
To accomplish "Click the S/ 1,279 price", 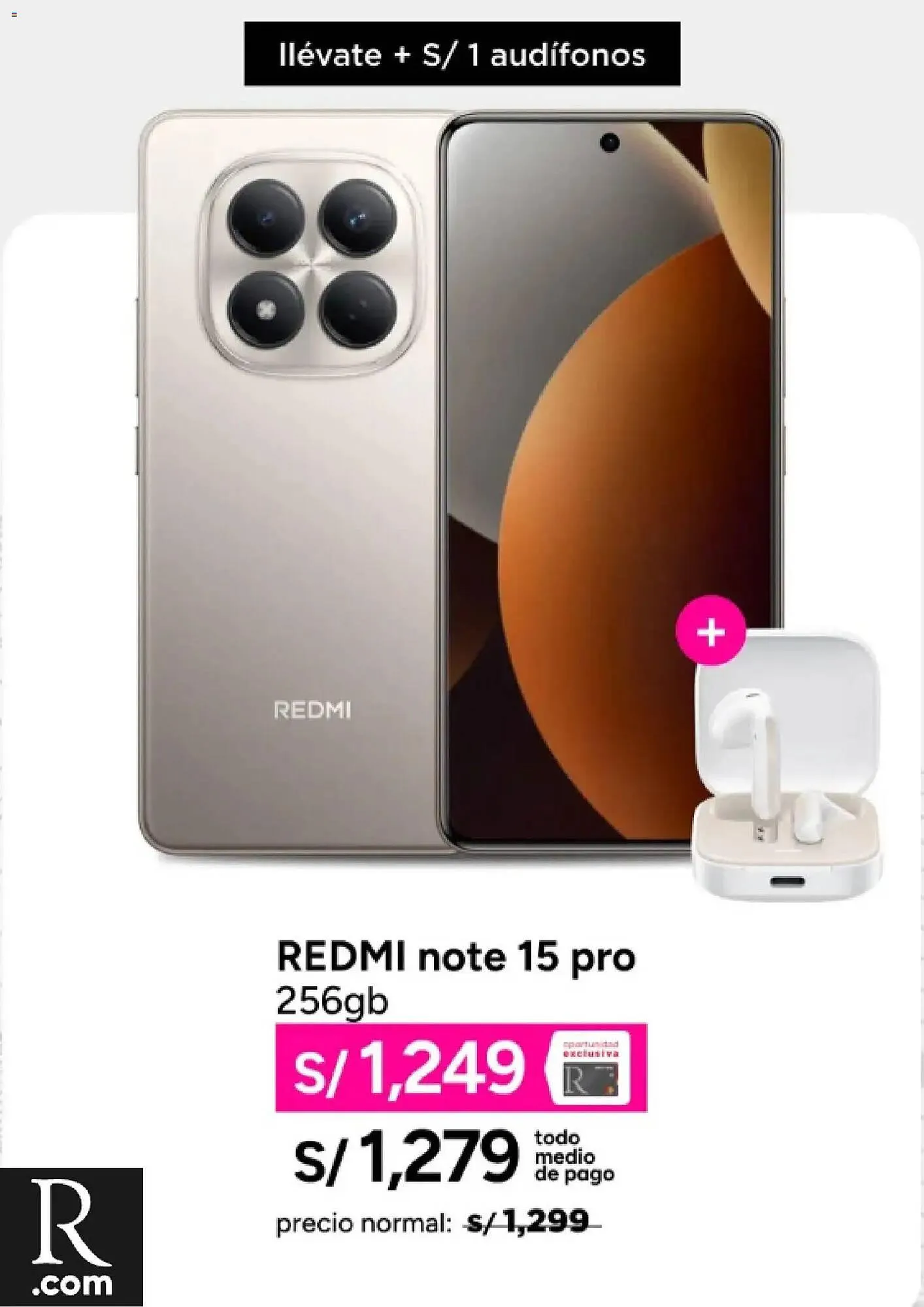I will 406,1157.
